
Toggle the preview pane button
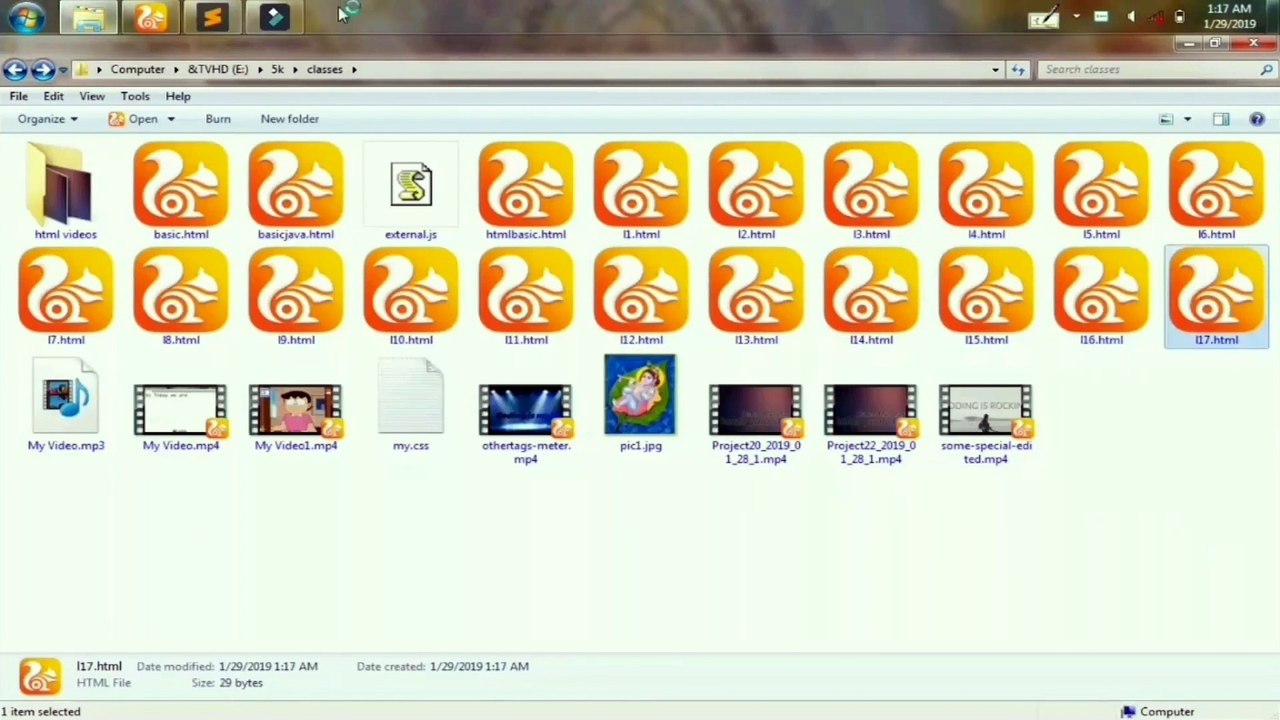1221,119
